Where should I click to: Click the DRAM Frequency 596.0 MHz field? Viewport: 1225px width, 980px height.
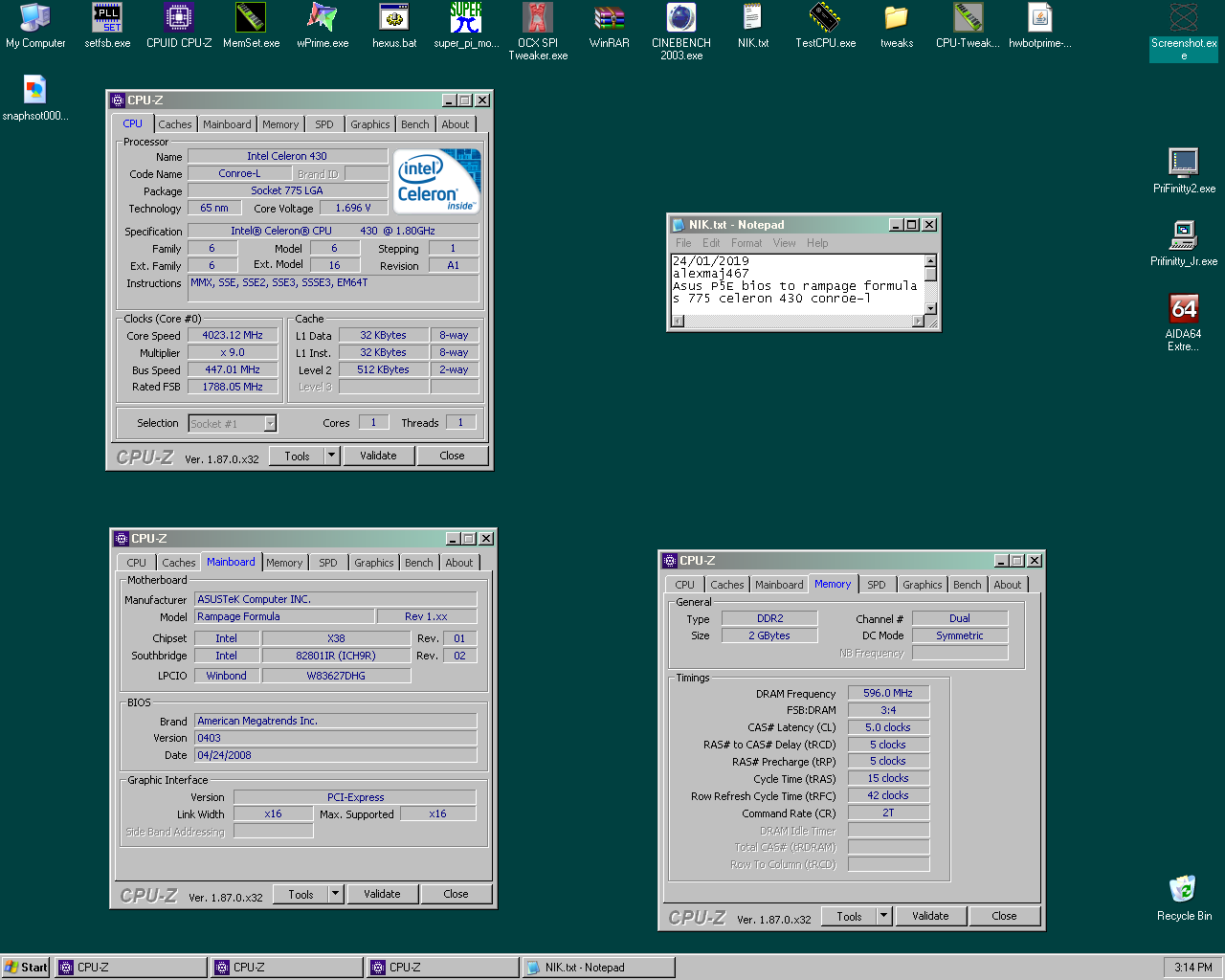click(x=888, y=693)
